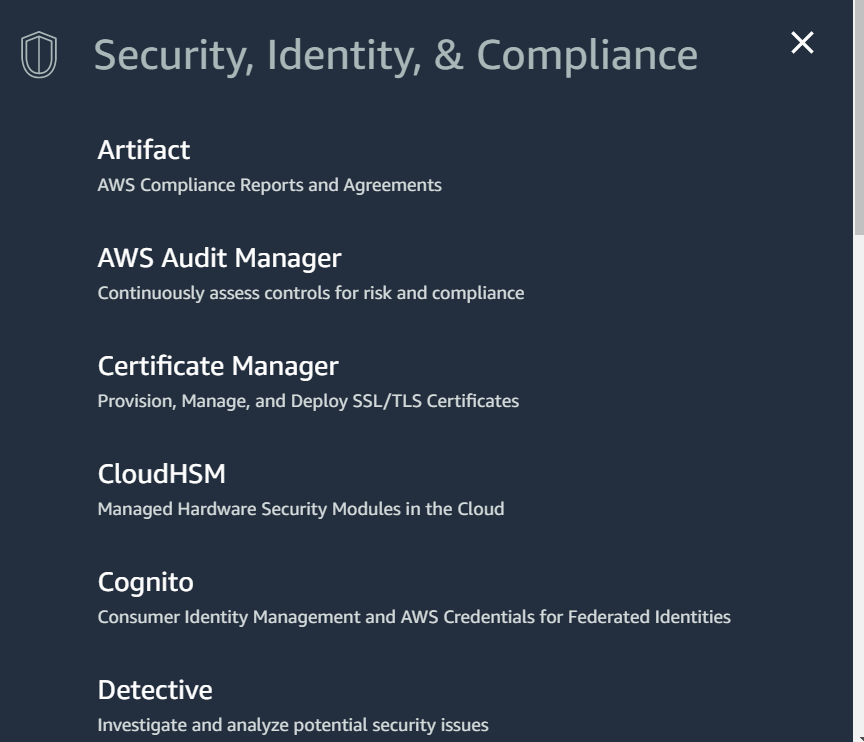The height and width of the screenshot is (742, 864).
Task: Close the Security, Identity, & Compliance panel
Action: pyautogui.click(x=802, y=42)
